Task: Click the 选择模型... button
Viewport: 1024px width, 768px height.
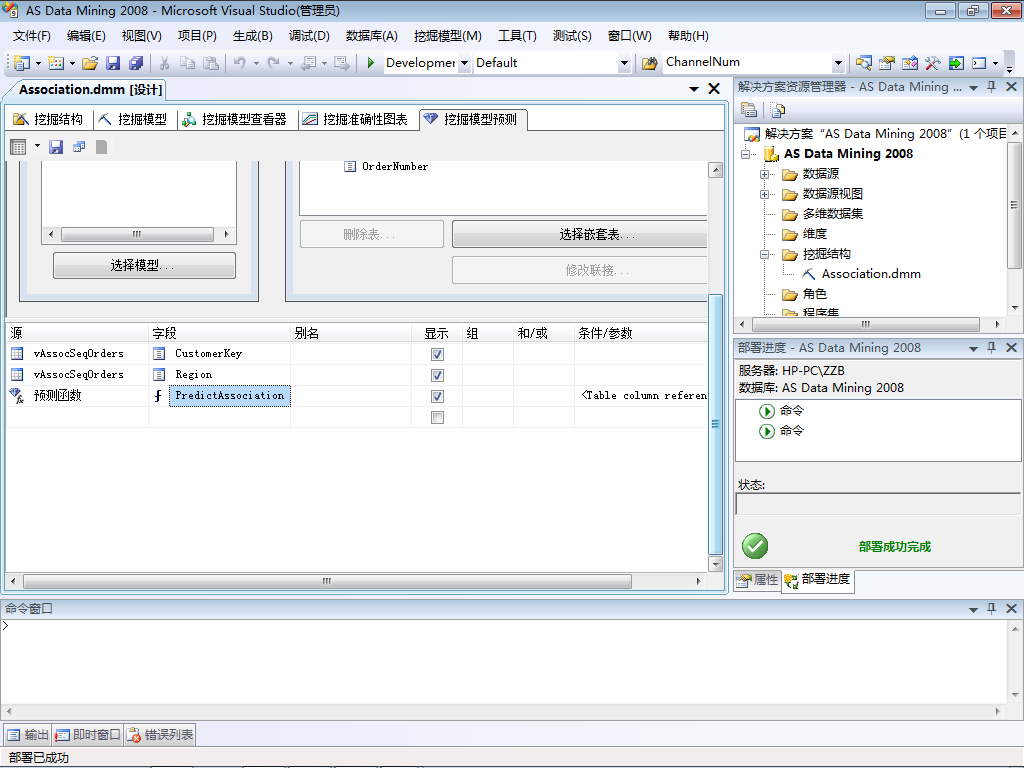Action: [x=144, y=265]
